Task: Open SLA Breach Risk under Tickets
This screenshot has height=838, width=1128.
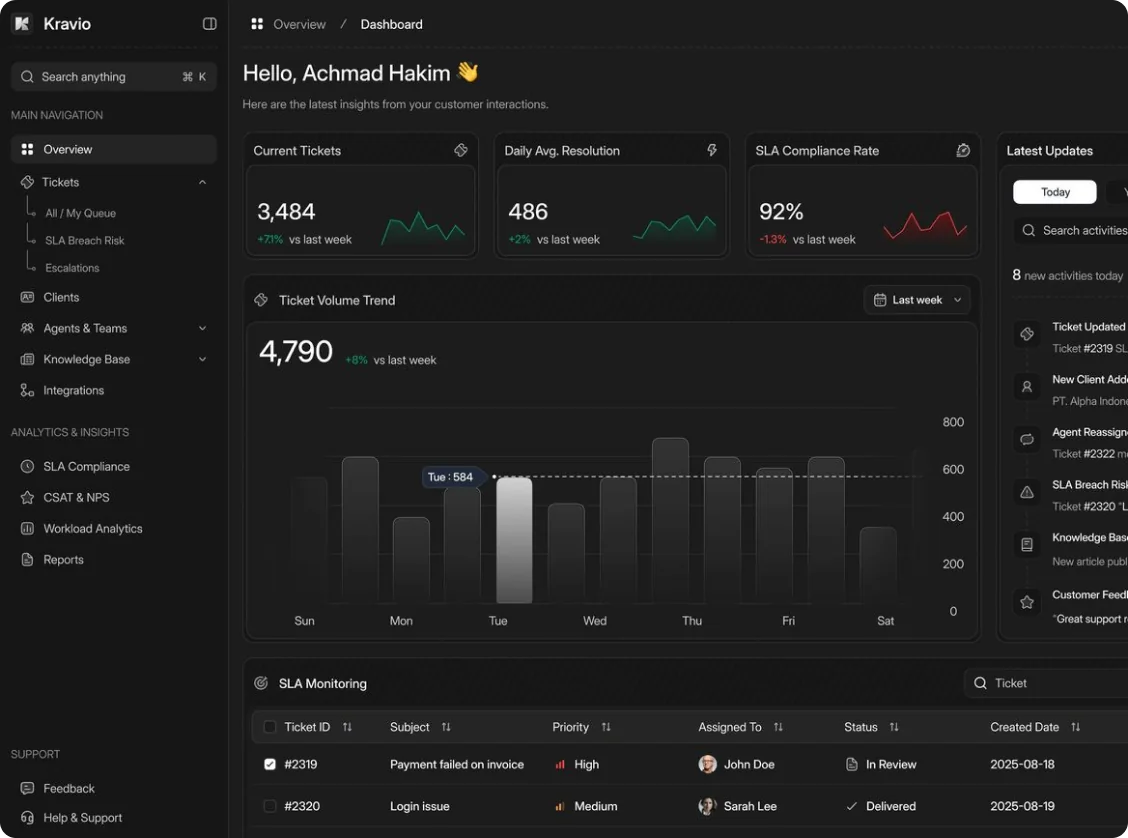Action: [x=85, y=240]
